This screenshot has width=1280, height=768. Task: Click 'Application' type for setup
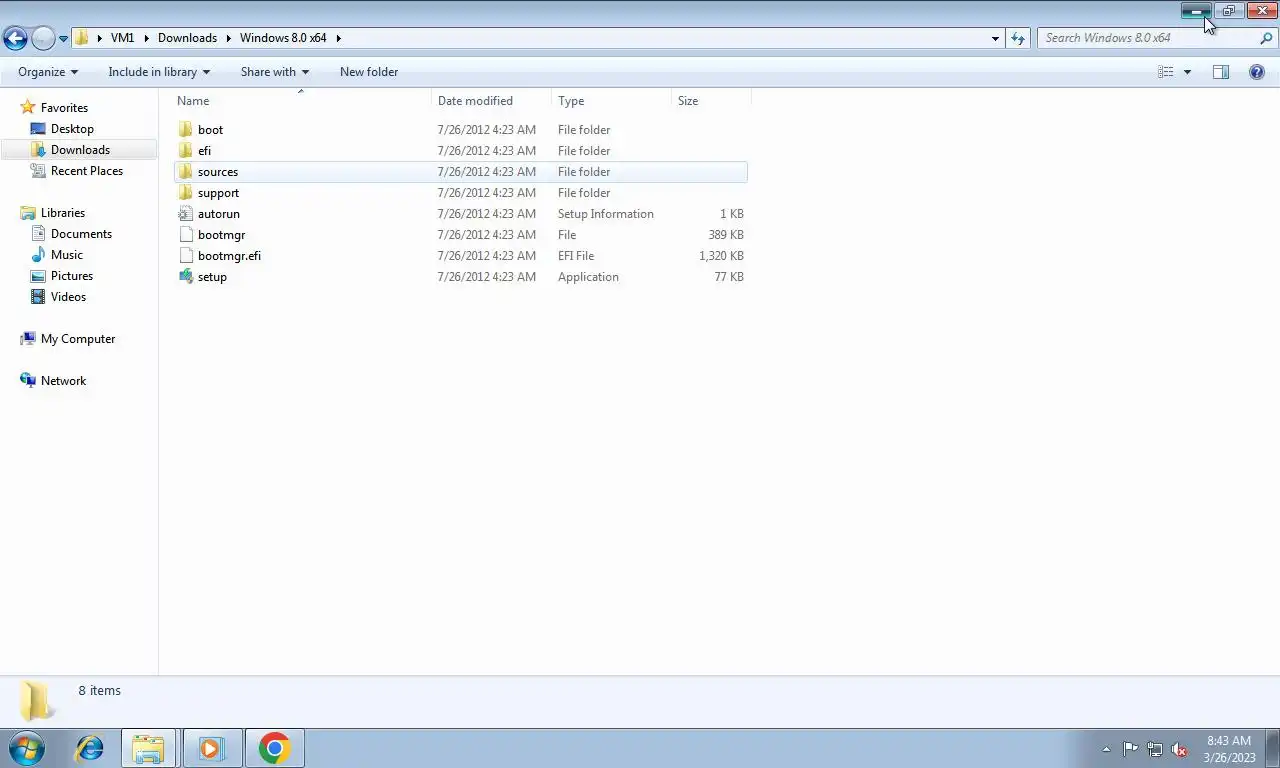click(x=588, y=277)
